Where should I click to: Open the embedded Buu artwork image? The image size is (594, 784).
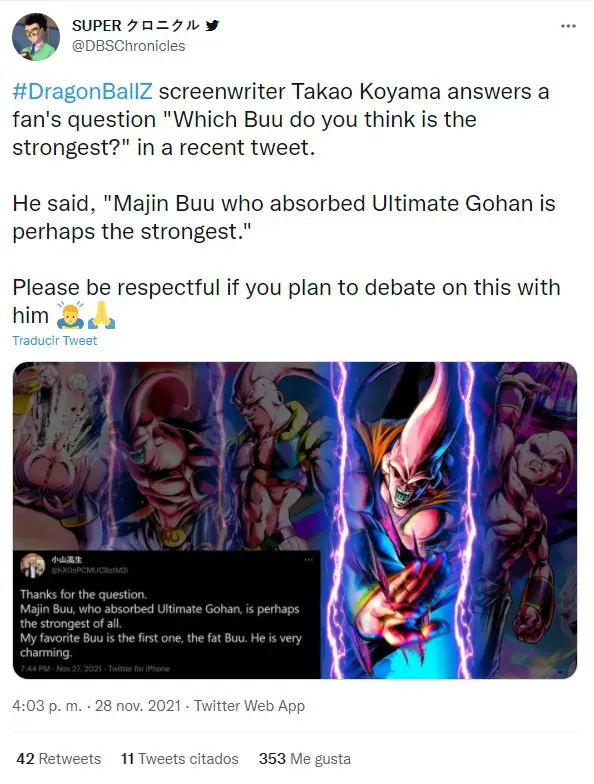click(295, 520)
